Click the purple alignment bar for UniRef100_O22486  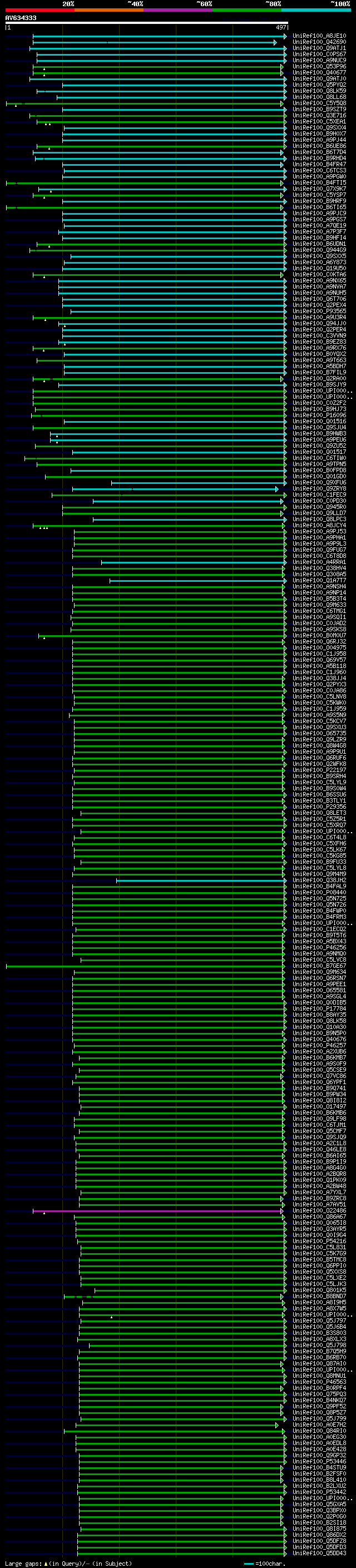click(158, 1211)
